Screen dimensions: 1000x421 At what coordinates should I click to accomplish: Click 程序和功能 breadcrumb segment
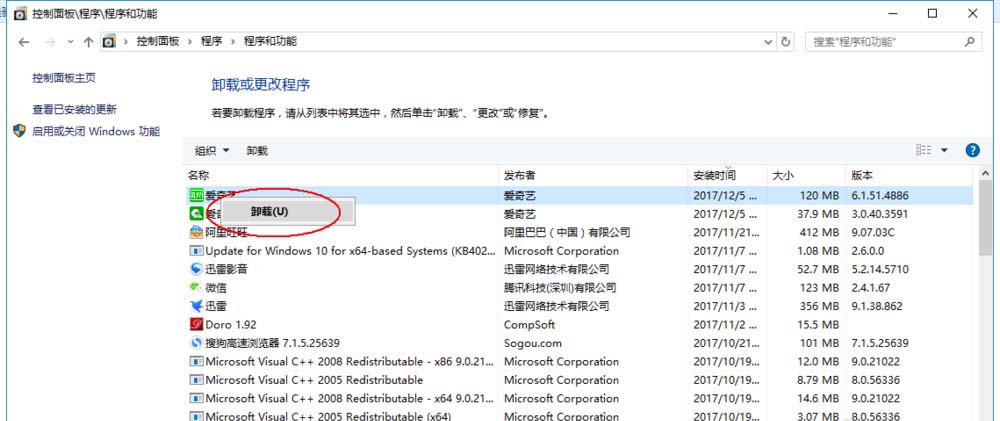pos(270,41)
